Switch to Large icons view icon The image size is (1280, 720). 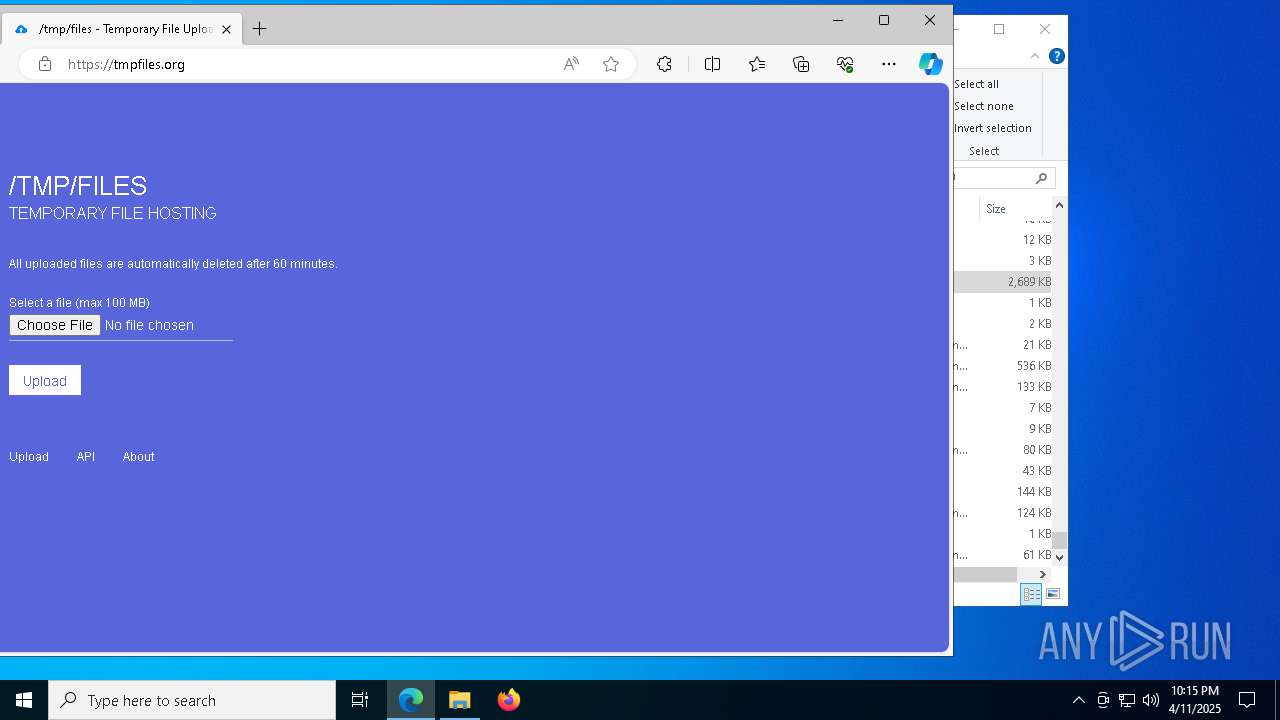(x=1052, y=594)
